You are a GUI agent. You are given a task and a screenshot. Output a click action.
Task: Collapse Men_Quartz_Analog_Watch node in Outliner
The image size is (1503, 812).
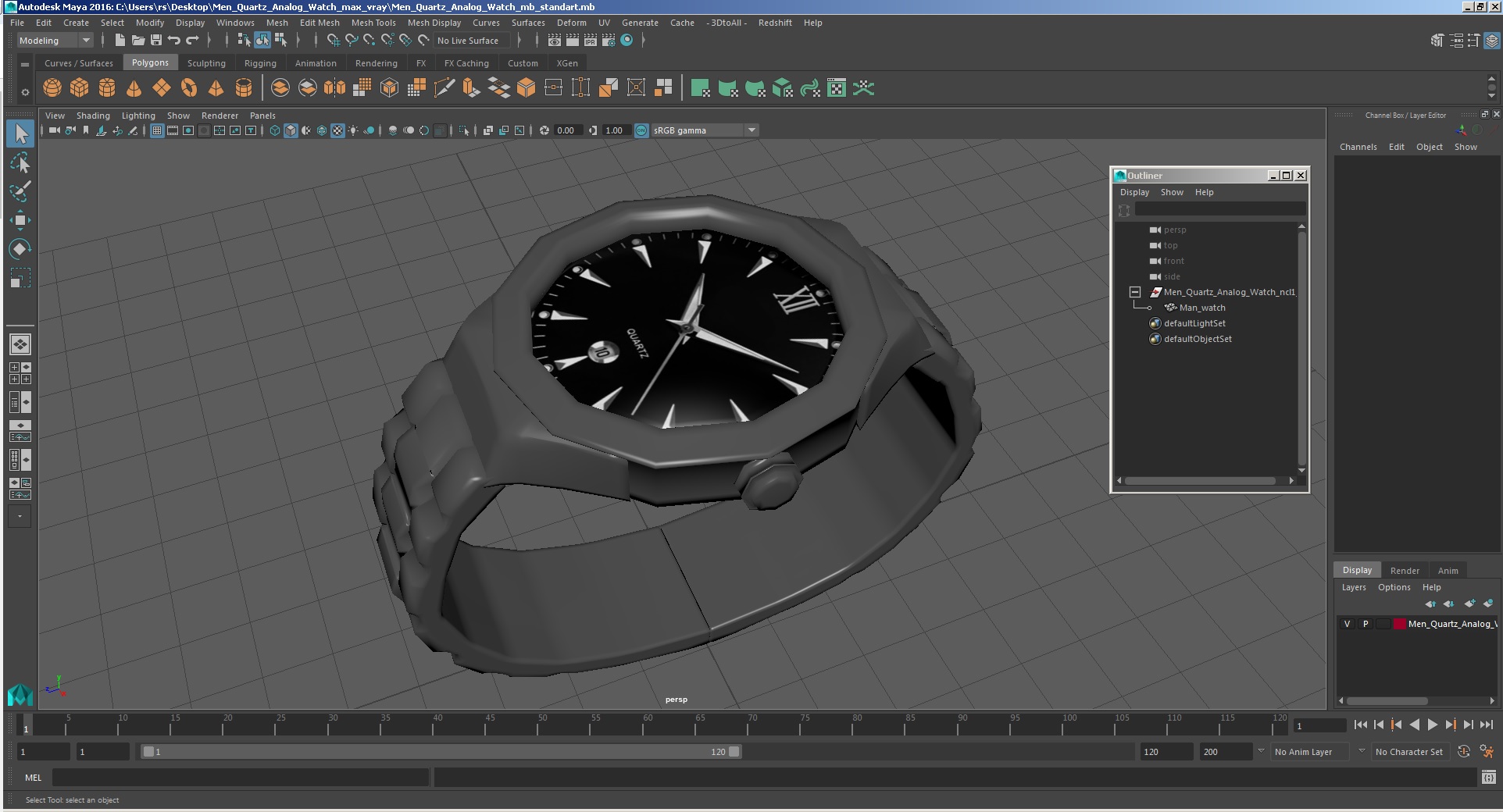pyautogui.click(x=1135, y=292)
